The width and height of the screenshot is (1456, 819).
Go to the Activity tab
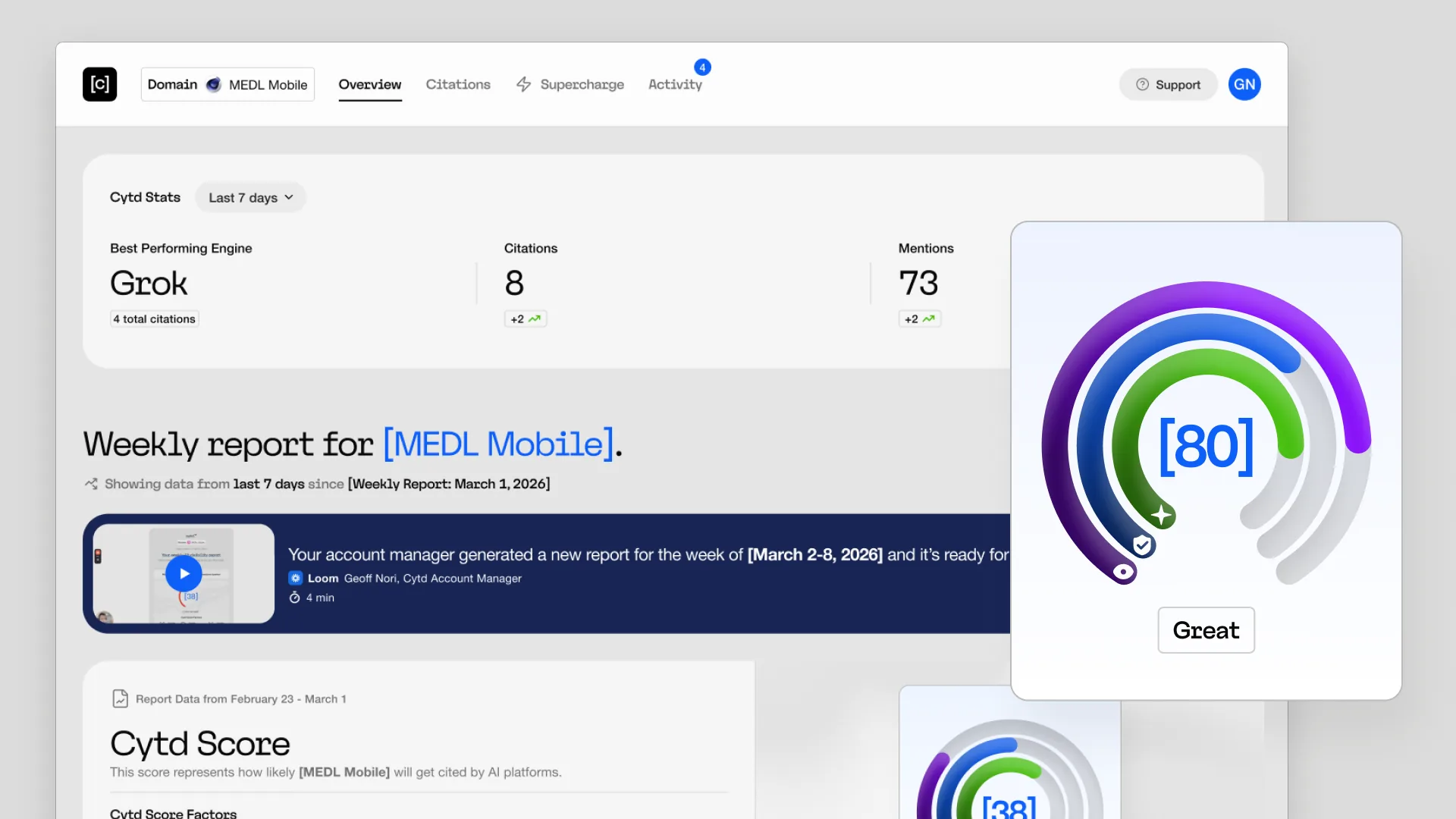click(675, 84)
